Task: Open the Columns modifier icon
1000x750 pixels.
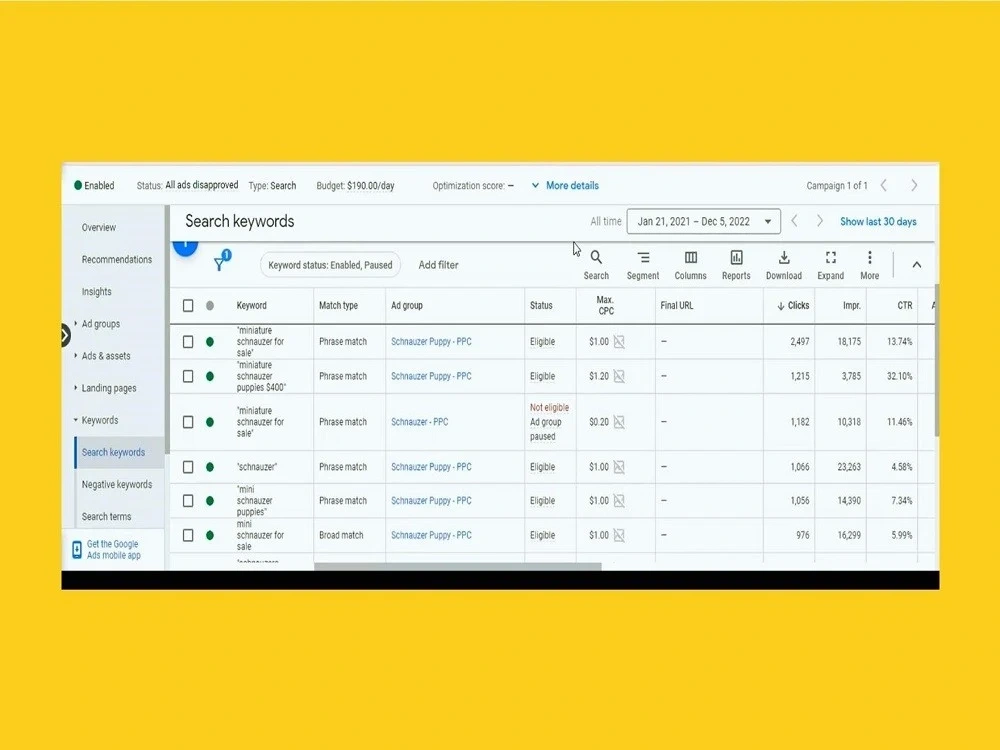Action: tap(691, 258)
